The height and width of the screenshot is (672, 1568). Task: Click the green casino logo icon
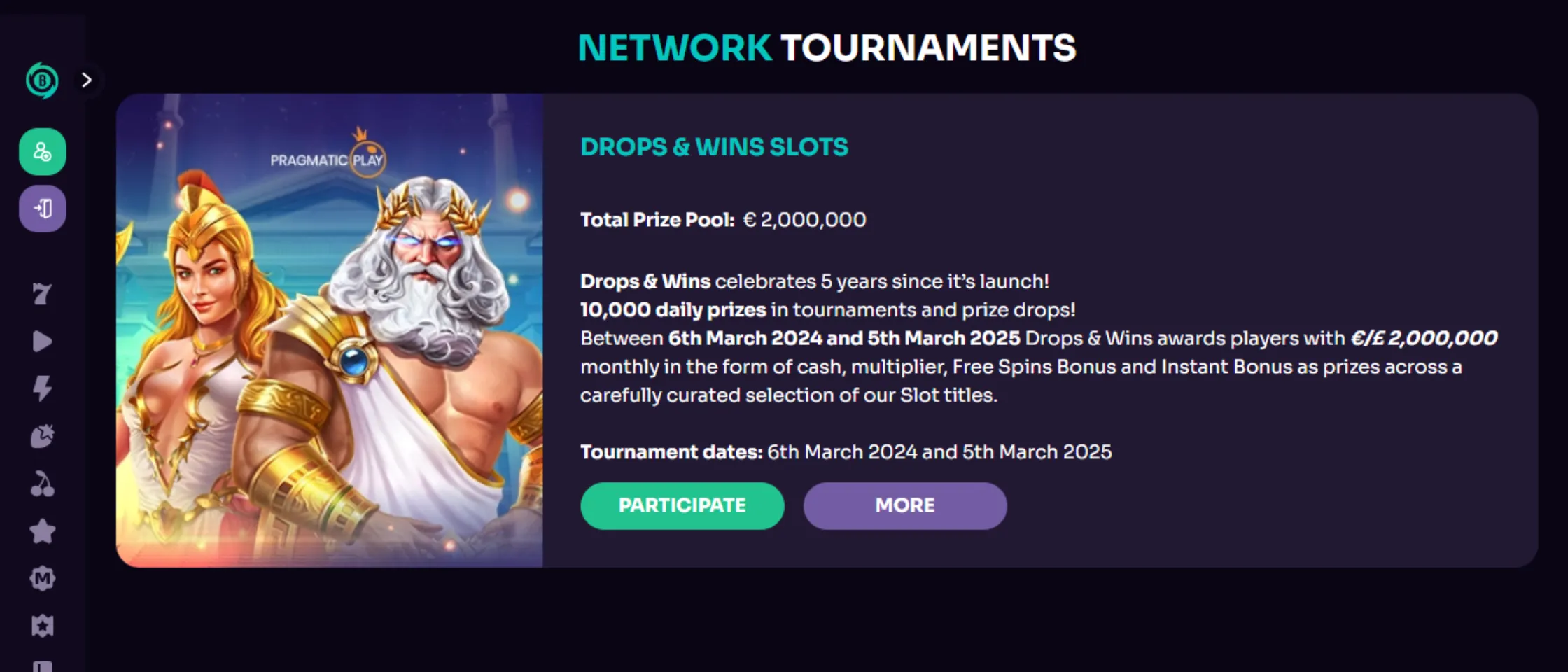pyautogui.click(x=42, y=80)
